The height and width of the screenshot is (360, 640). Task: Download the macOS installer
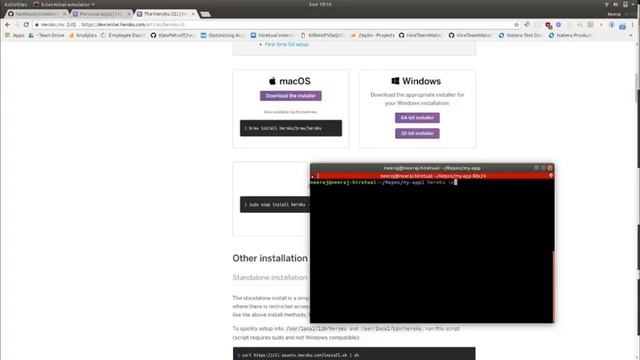tap(291, 96)
